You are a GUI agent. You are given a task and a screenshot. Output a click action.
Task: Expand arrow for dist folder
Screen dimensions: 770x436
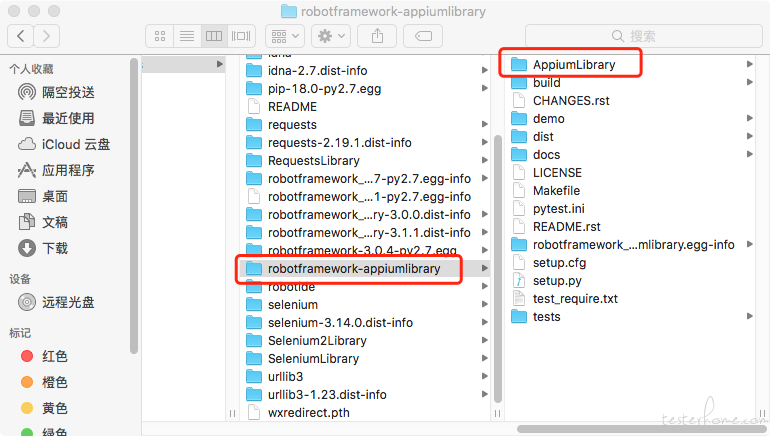point(750,136)
